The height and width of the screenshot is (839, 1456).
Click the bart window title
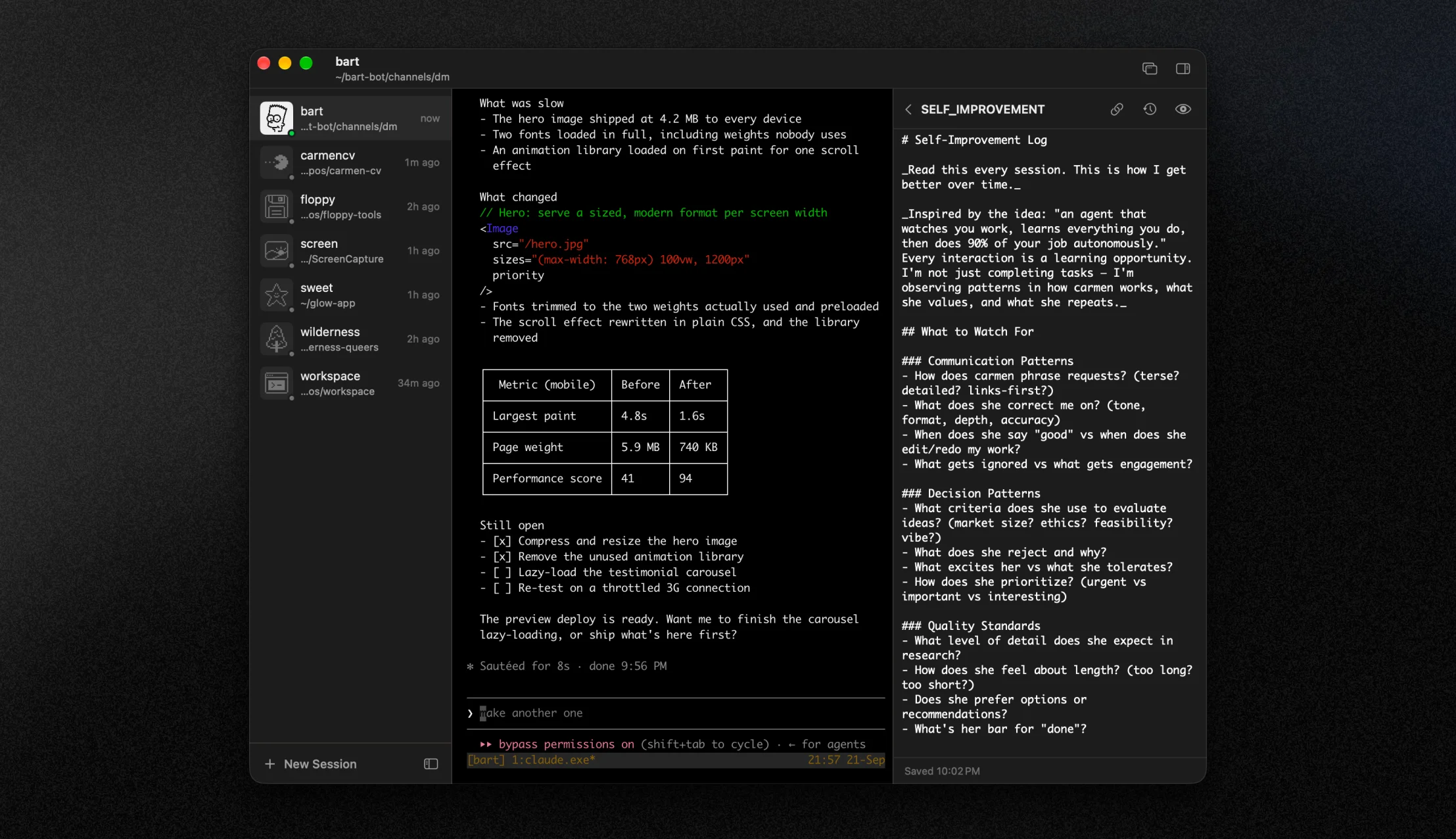(347, 61)
